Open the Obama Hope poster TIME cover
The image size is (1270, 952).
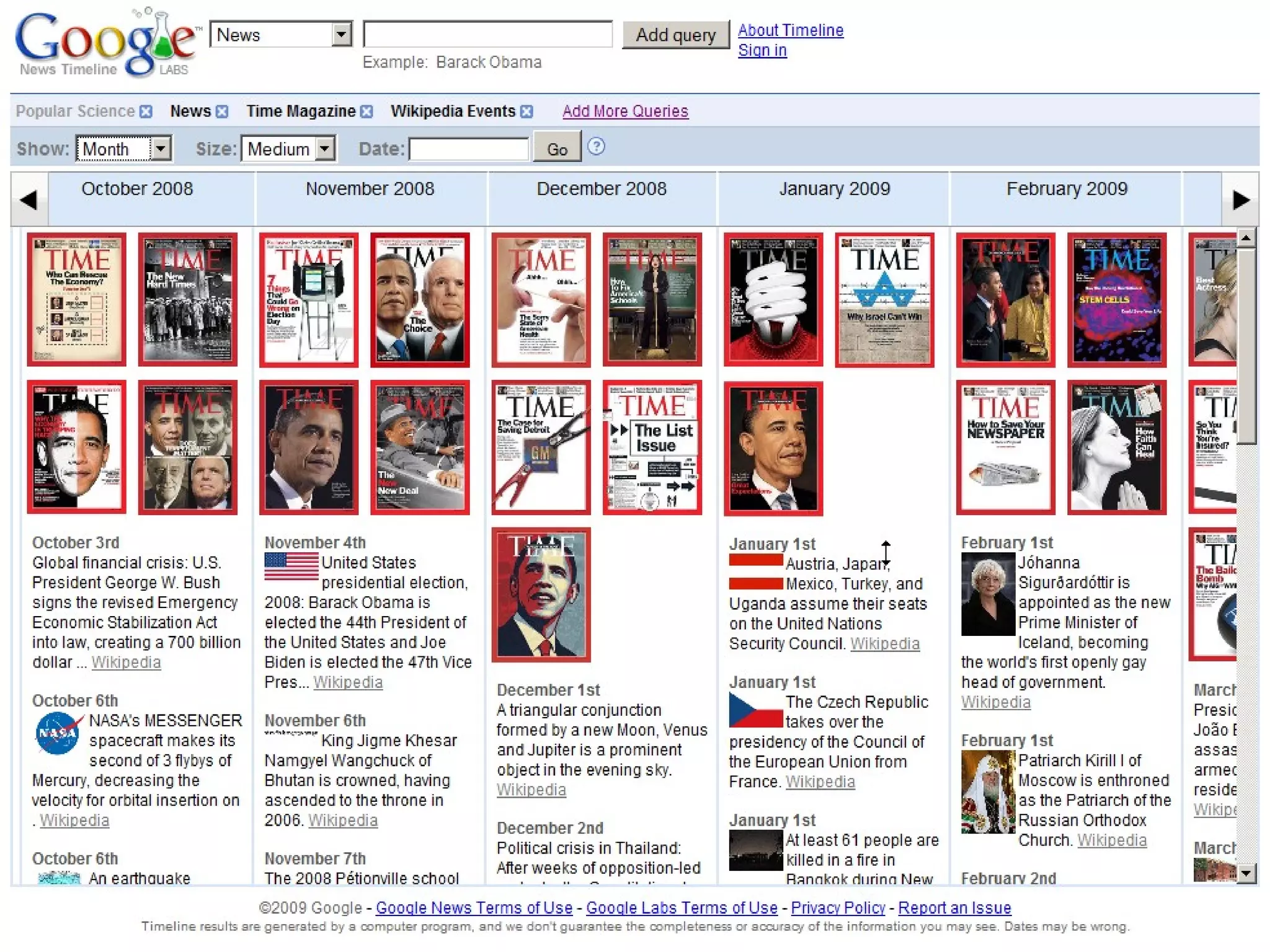coord(541,594)
